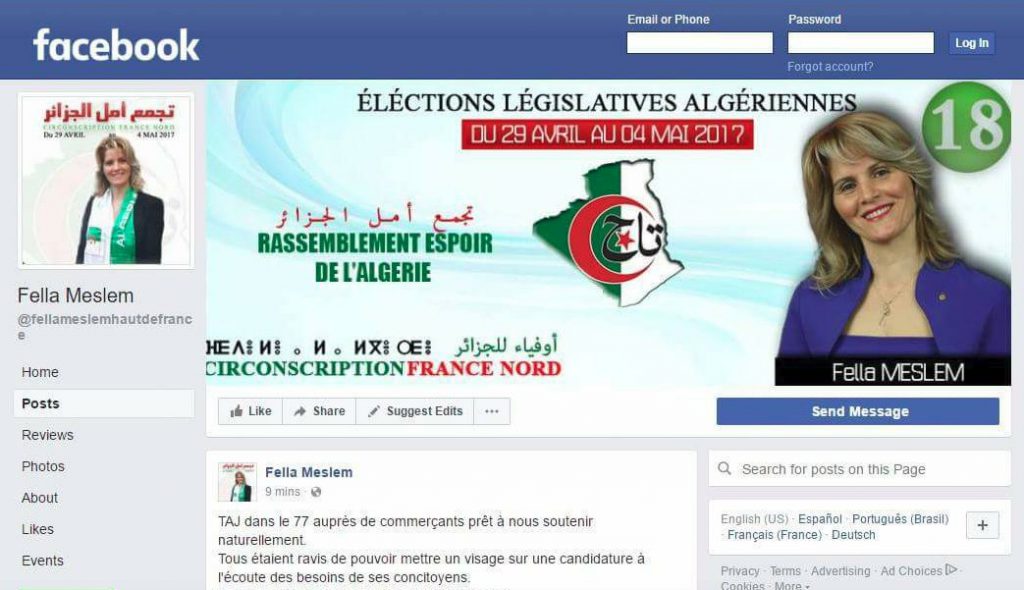Screen dimensions: 1024x590
Task: Open the Reviews tab in sidebar
Action: (x=48, y=434)
